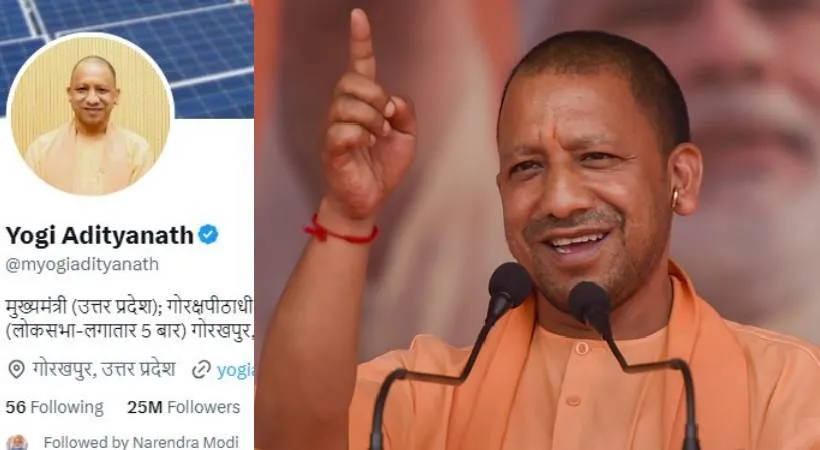
Task: Click Followed by Narendra Modi text
Action: pyautogui.click(x=141, y=442)
